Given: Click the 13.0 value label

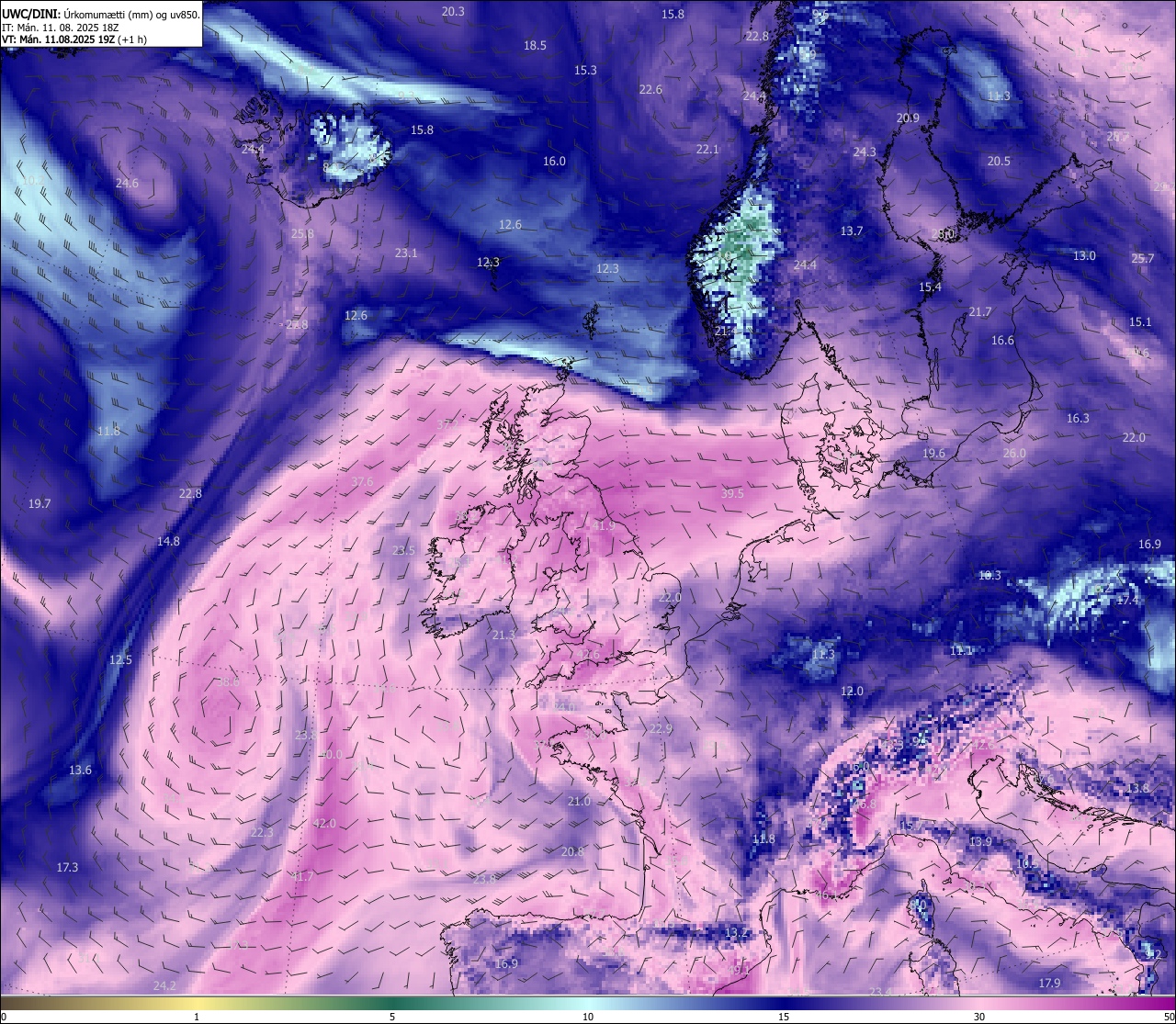Looking at the screenshot, I should (x=1084, y=256).
